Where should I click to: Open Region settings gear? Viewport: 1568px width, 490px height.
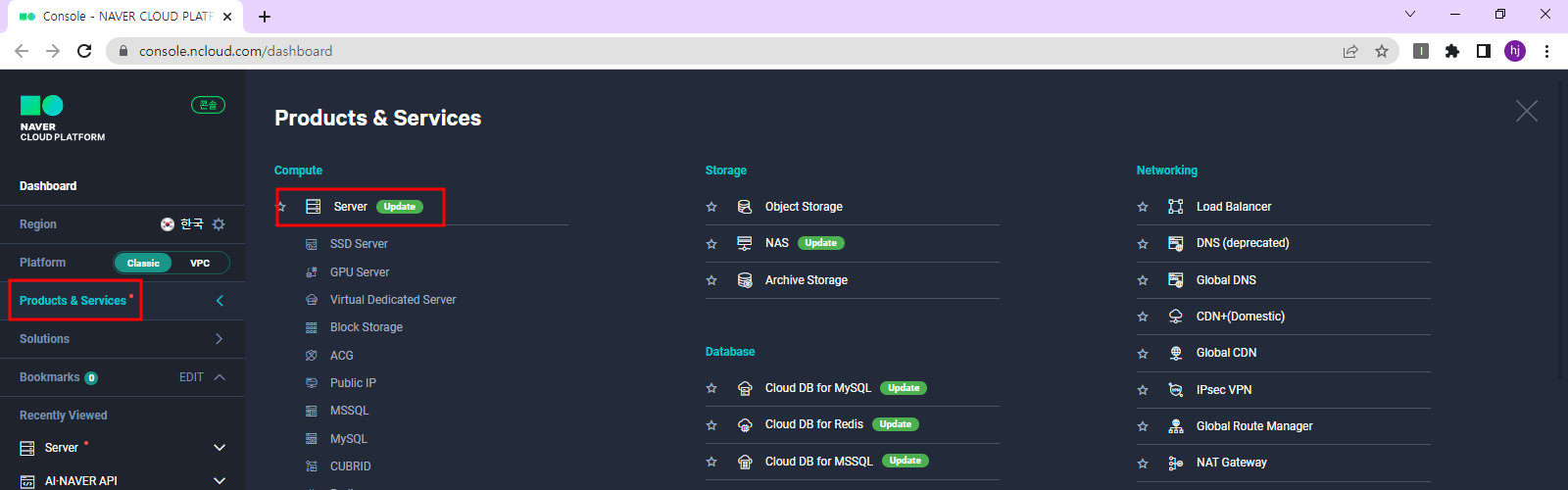(x=219, y=224)
